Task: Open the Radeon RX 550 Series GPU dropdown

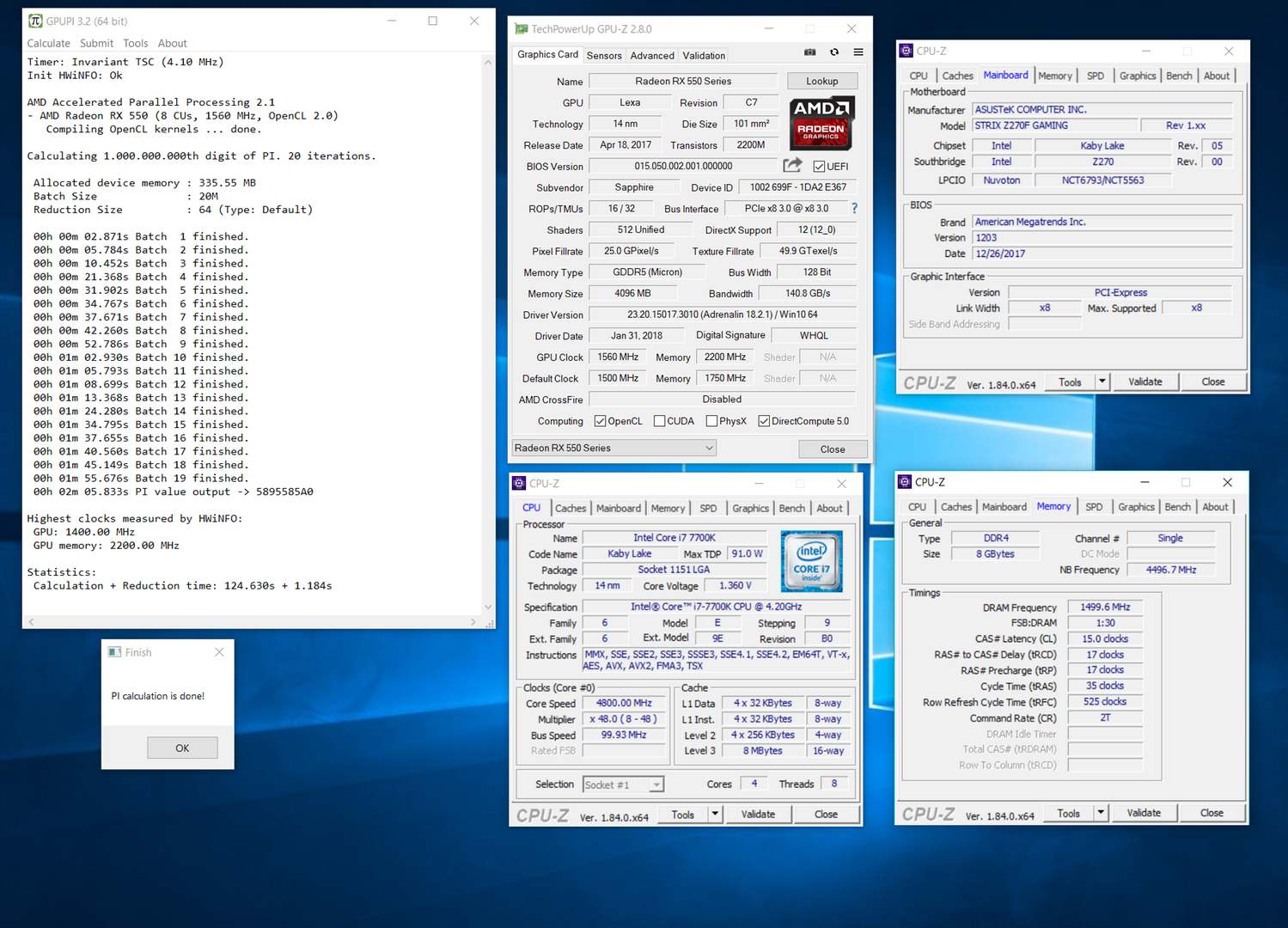Action: (x=613, y=448)
